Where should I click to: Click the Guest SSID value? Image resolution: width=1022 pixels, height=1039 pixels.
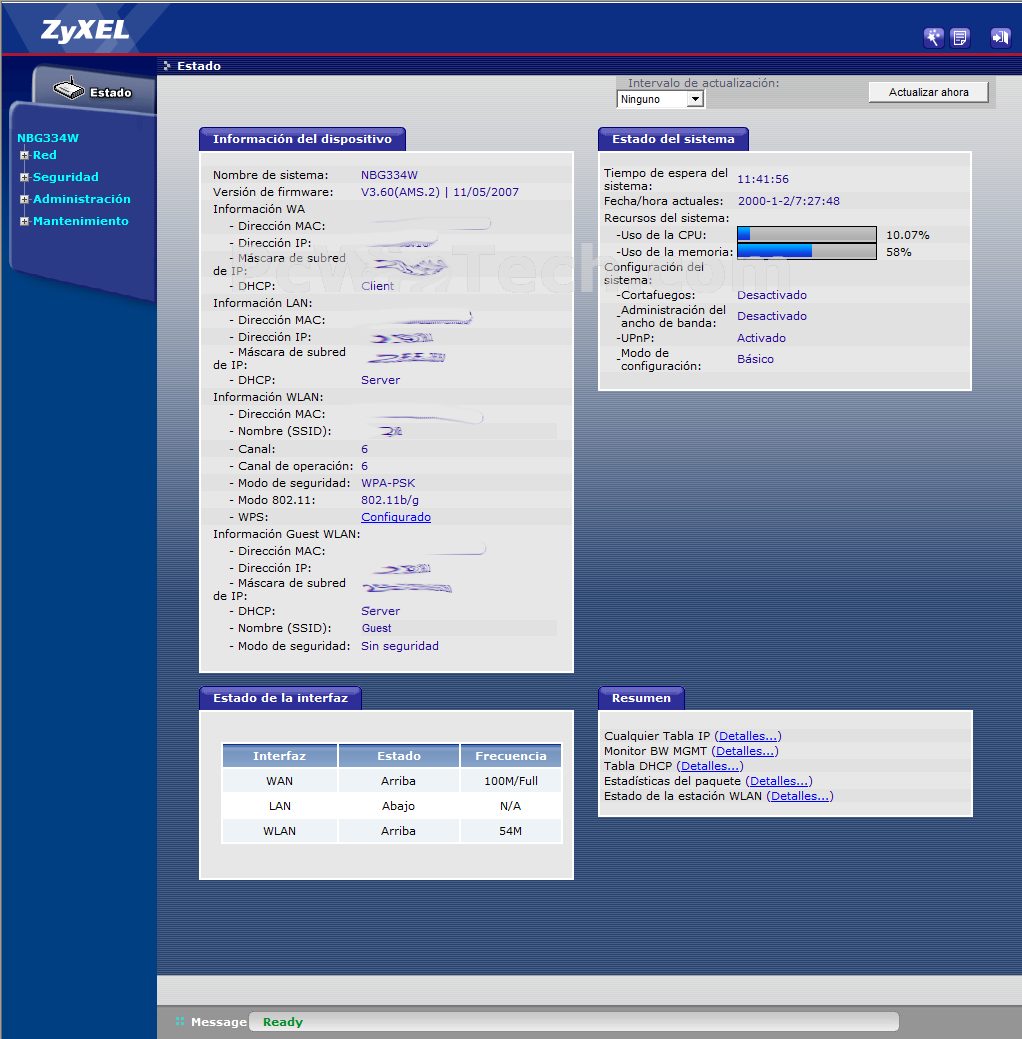[x=376, y=628]
